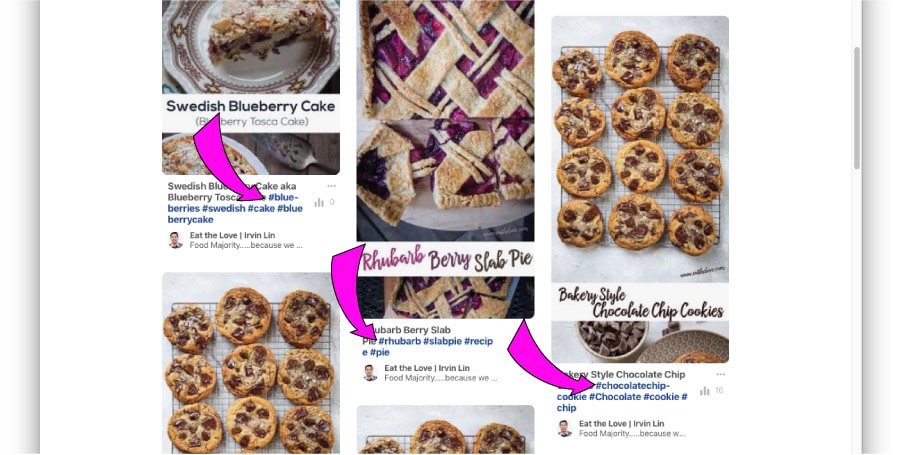Click the vertical scrollbar thumb on the right
This screenshot has height=455, width=900.
(857, 108)
